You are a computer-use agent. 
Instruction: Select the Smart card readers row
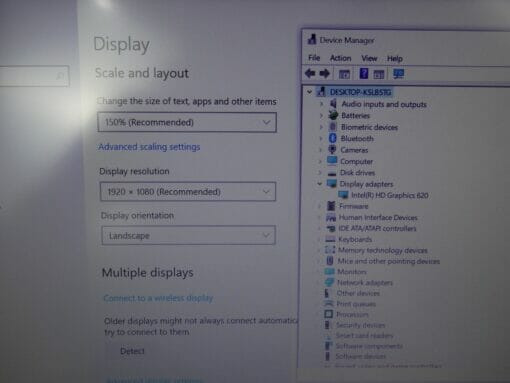pyautogui.click(x=358, y=335)
